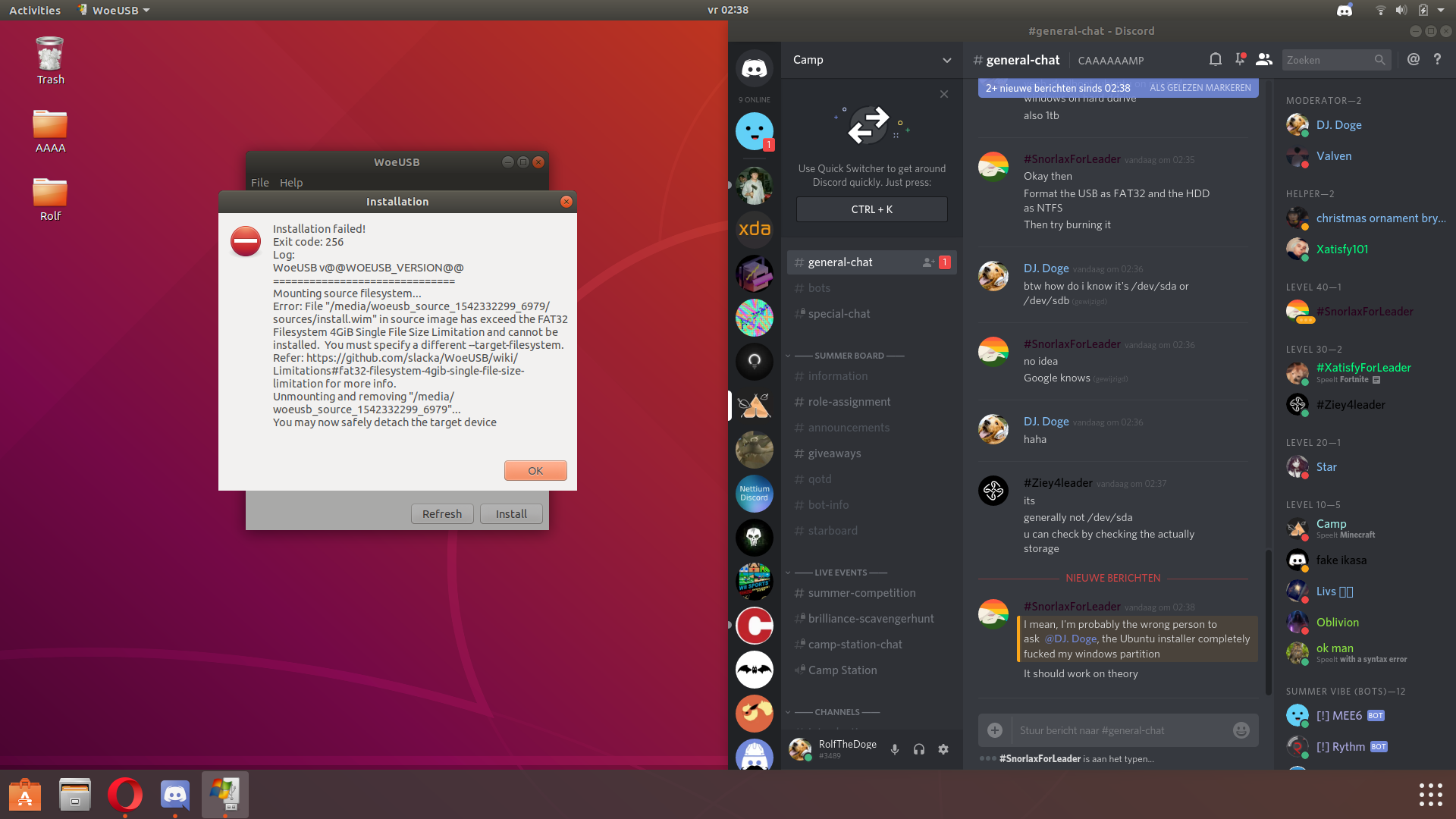Click OK in Installation failed dialog
The height and width of the screenshot is (819, 1456).
535,471
